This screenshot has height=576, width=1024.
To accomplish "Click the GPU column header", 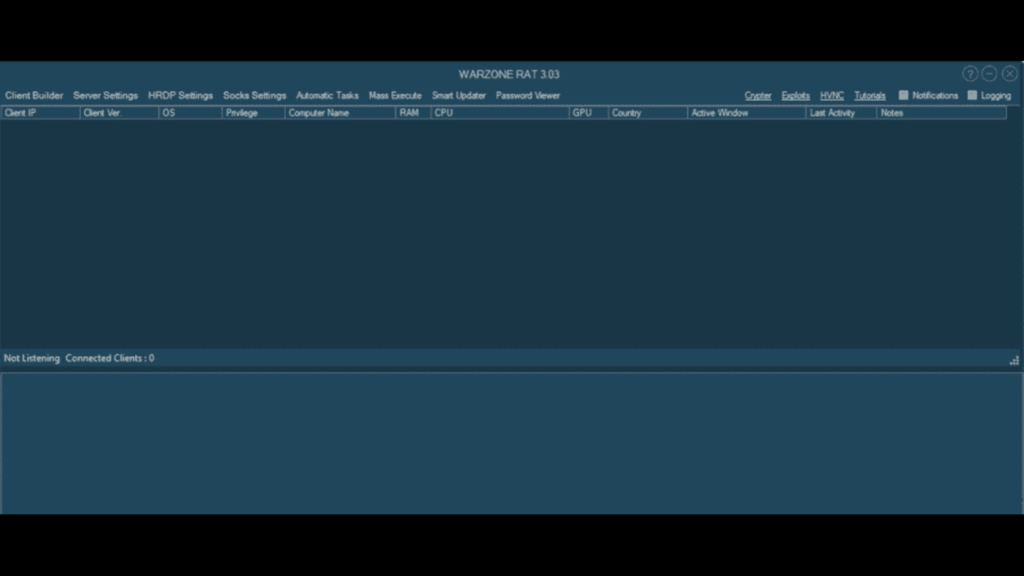I will coord(589,113).
